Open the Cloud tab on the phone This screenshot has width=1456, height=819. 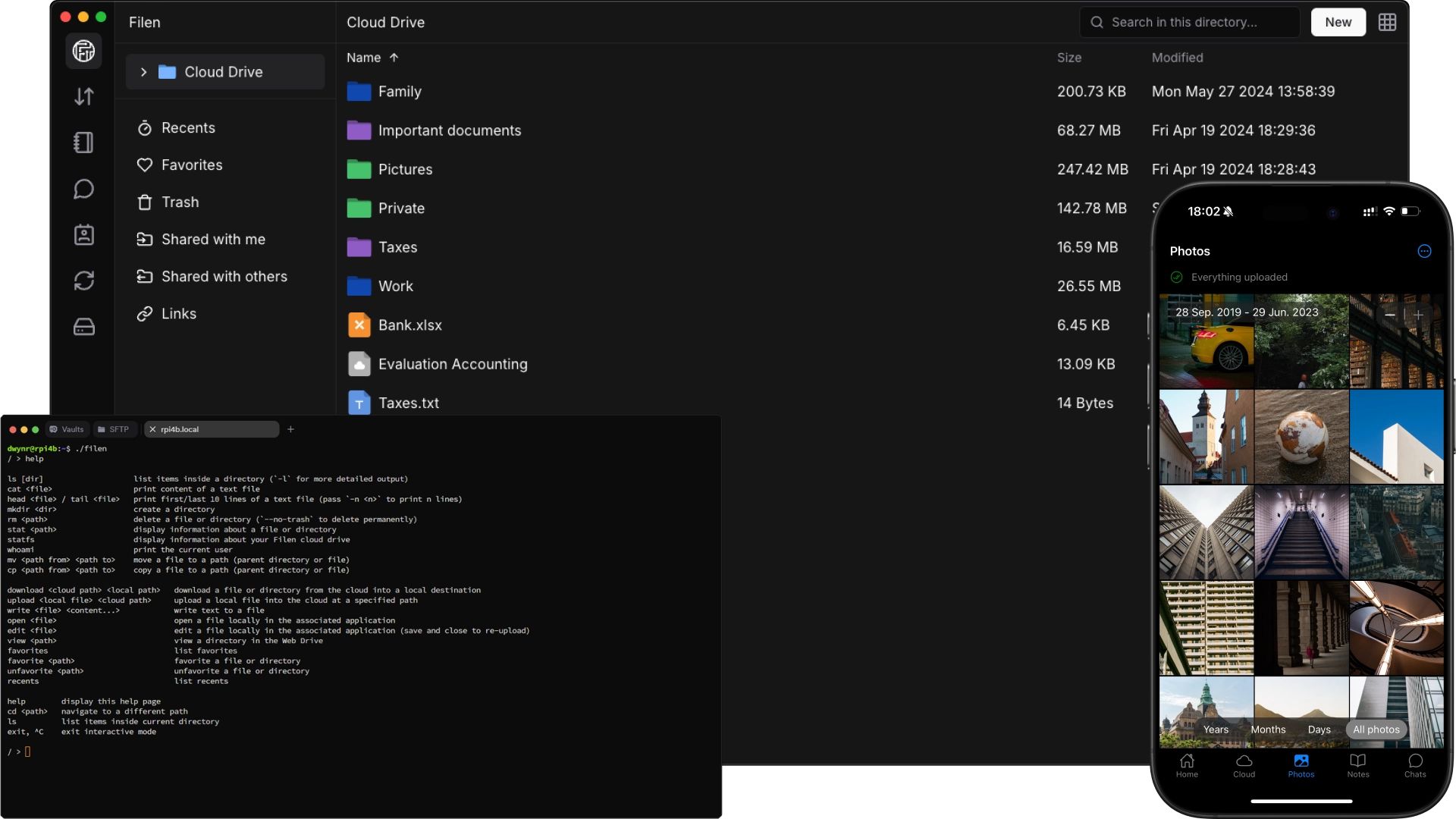(1244, 766)
